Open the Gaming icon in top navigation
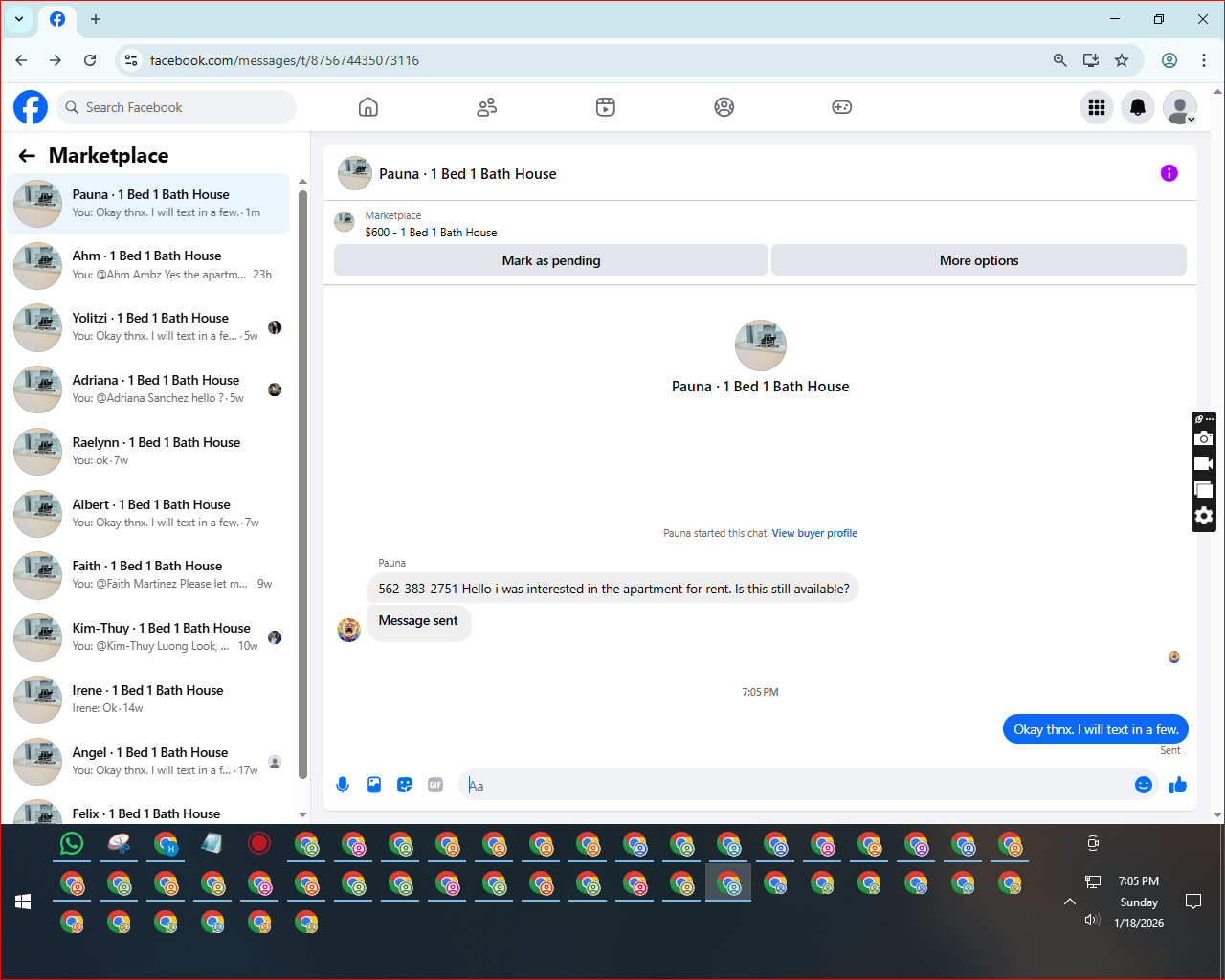The image size is (1225, 980). [x=842, y=107]
